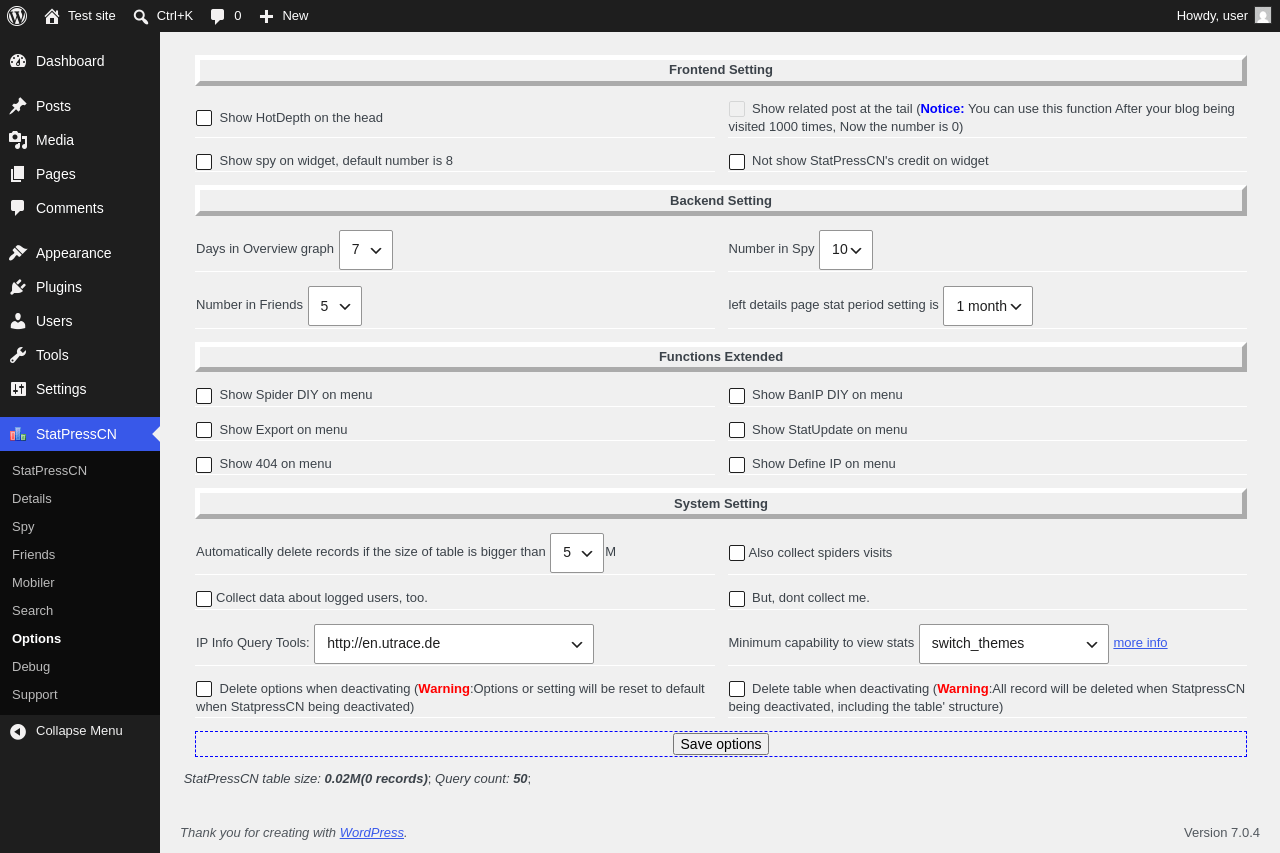Open Number in Friends dropdown

coord(335,306)
